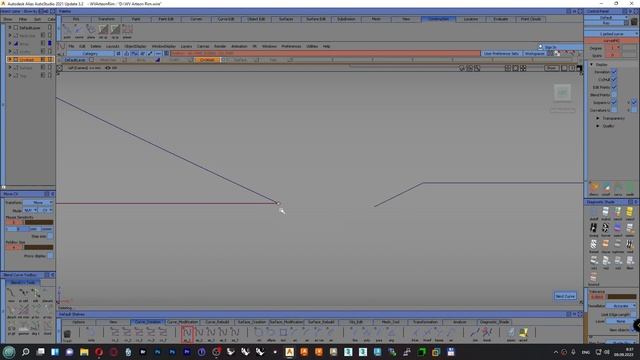Toggle the topmost checkbox under Display
This screenshot has height=360, width=640.
point(613,72)
